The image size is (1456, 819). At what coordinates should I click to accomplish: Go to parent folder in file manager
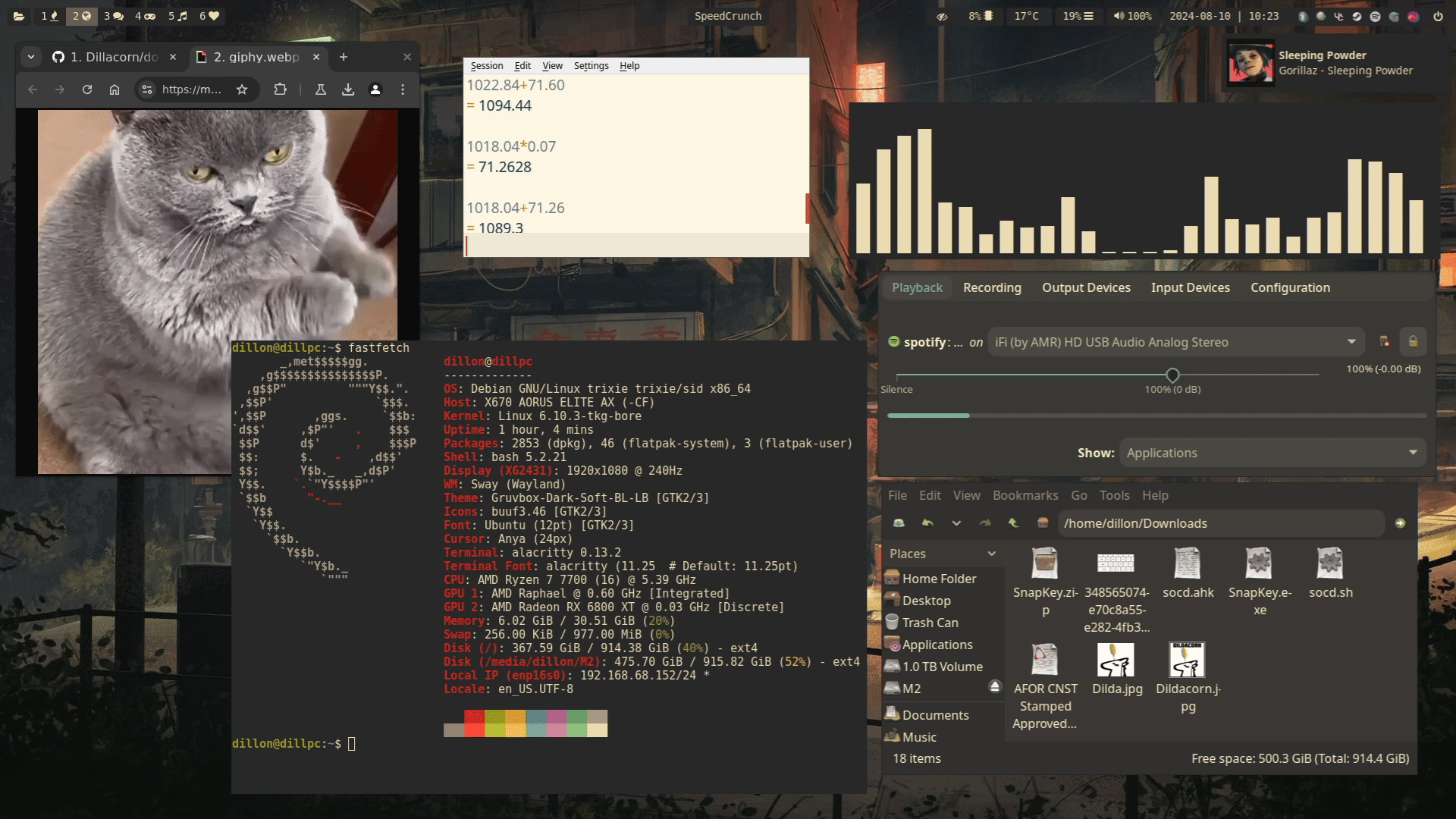(x=1013, y=523)
